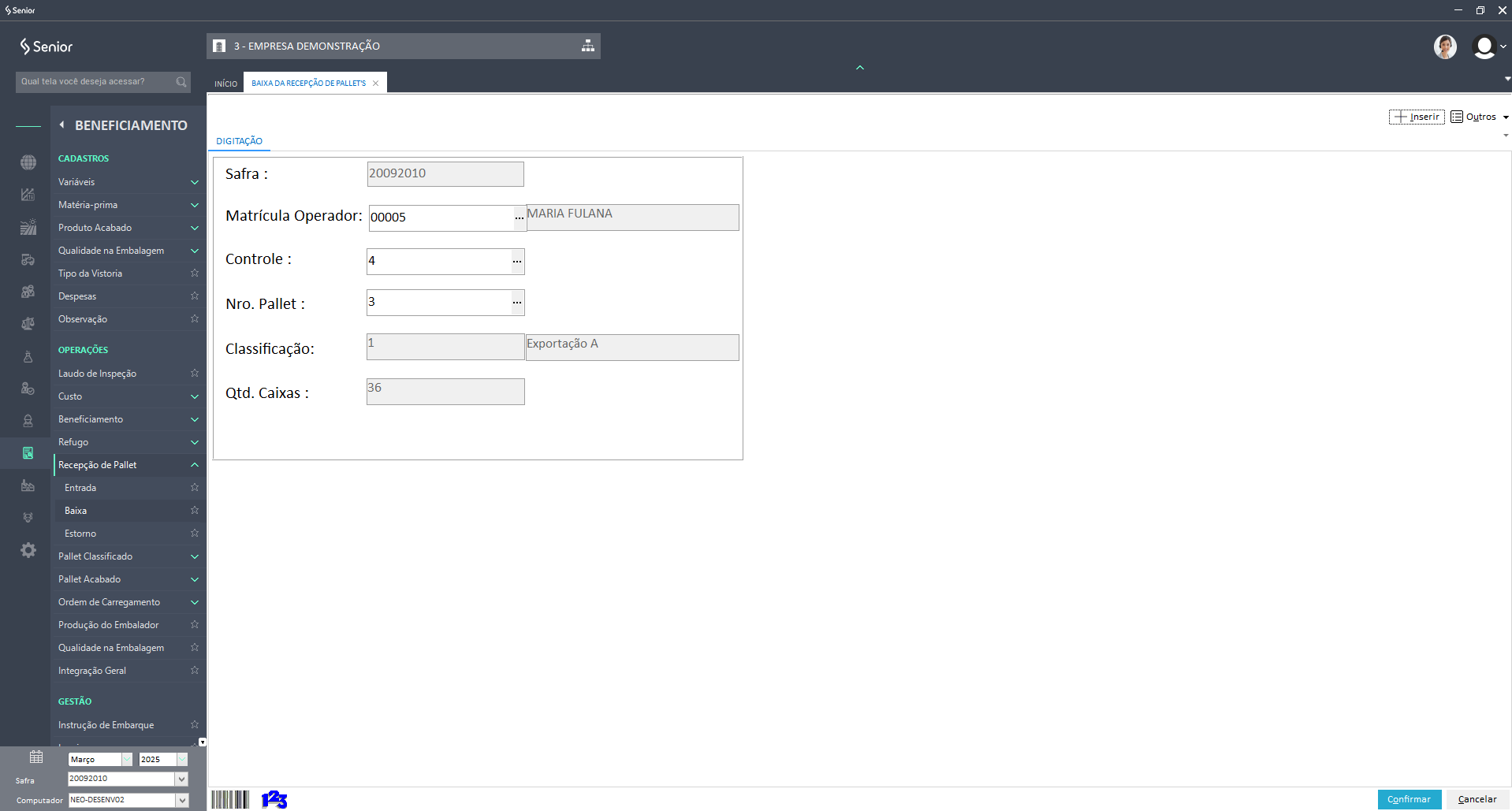Image resolution: width=1512 pixels, height=811 pixels.
Task: Go back using the arrow beside BENEFICIAMENTO
Action: [61, 125]
